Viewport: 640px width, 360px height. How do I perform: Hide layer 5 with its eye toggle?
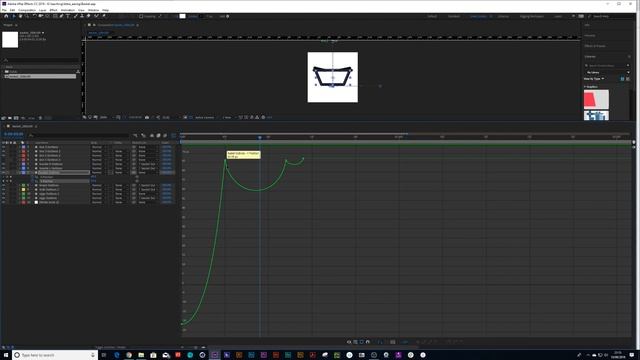(4, 164)
